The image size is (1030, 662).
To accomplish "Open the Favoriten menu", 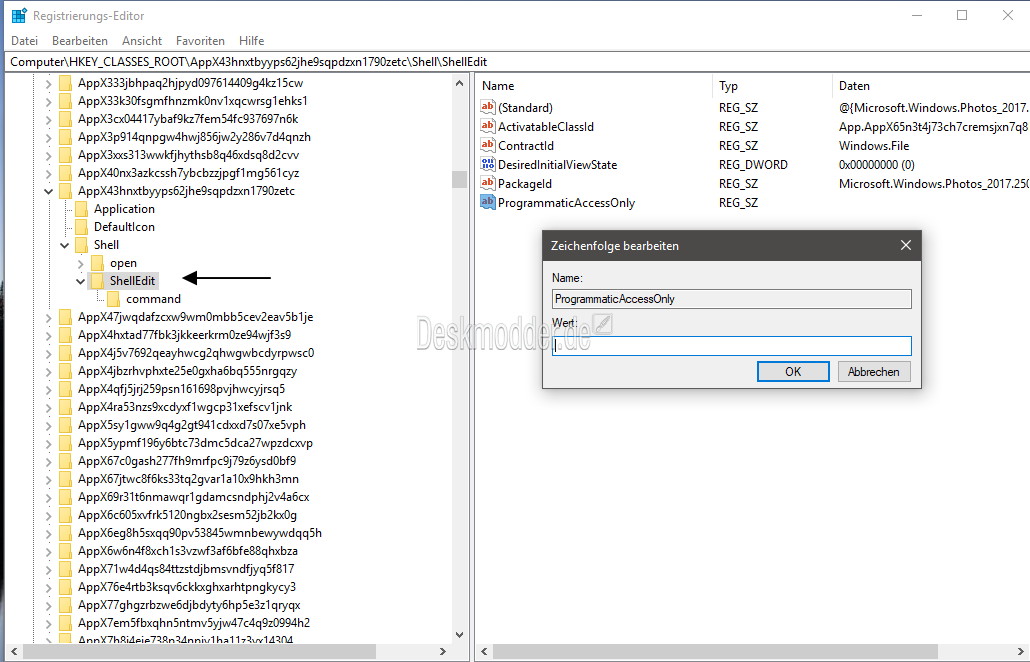I will (x=200, y=41).
